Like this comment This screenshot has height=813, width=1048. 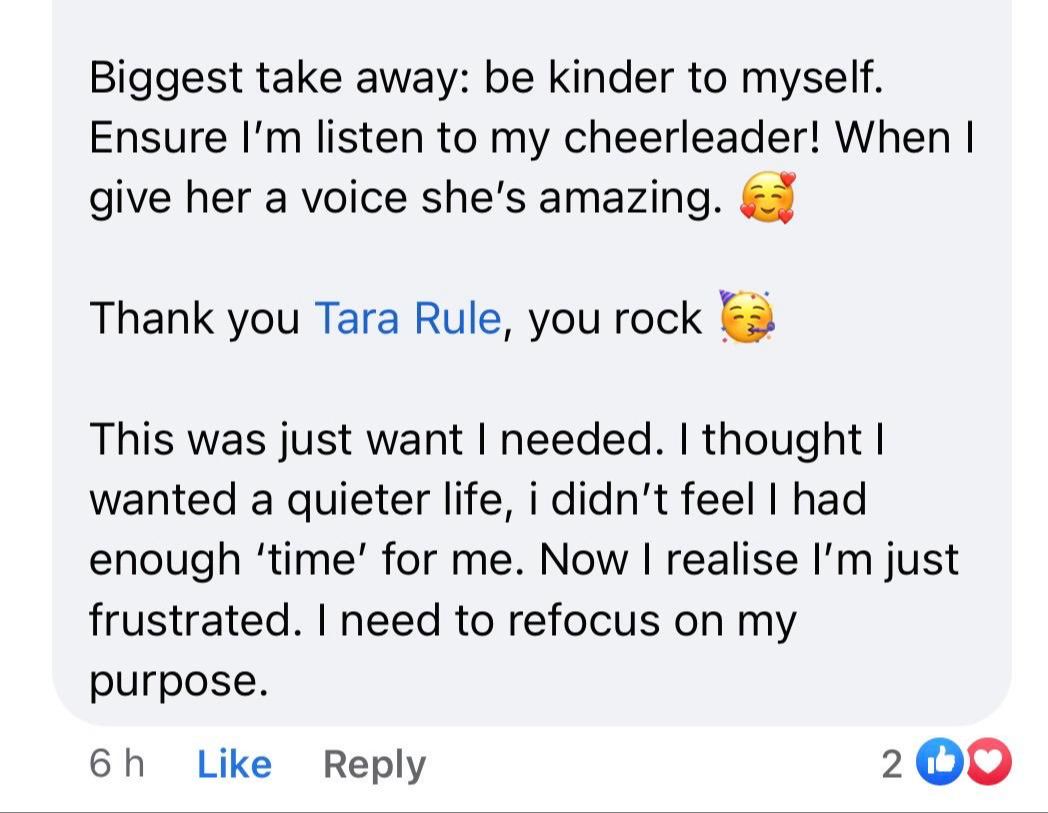(x=234, y=763)
